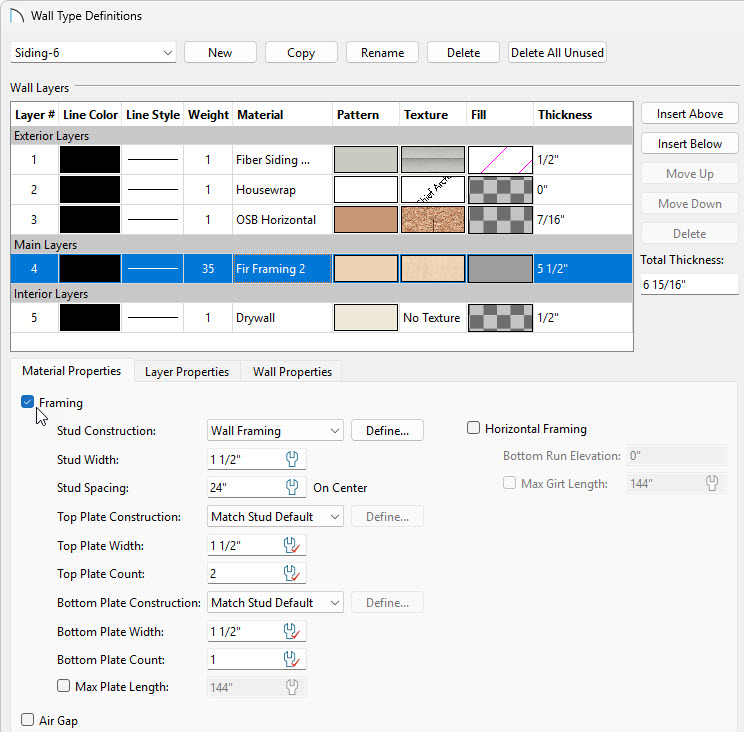
Task: Click the Housewrap pattern swatch
Action: [x=366, y=190]
